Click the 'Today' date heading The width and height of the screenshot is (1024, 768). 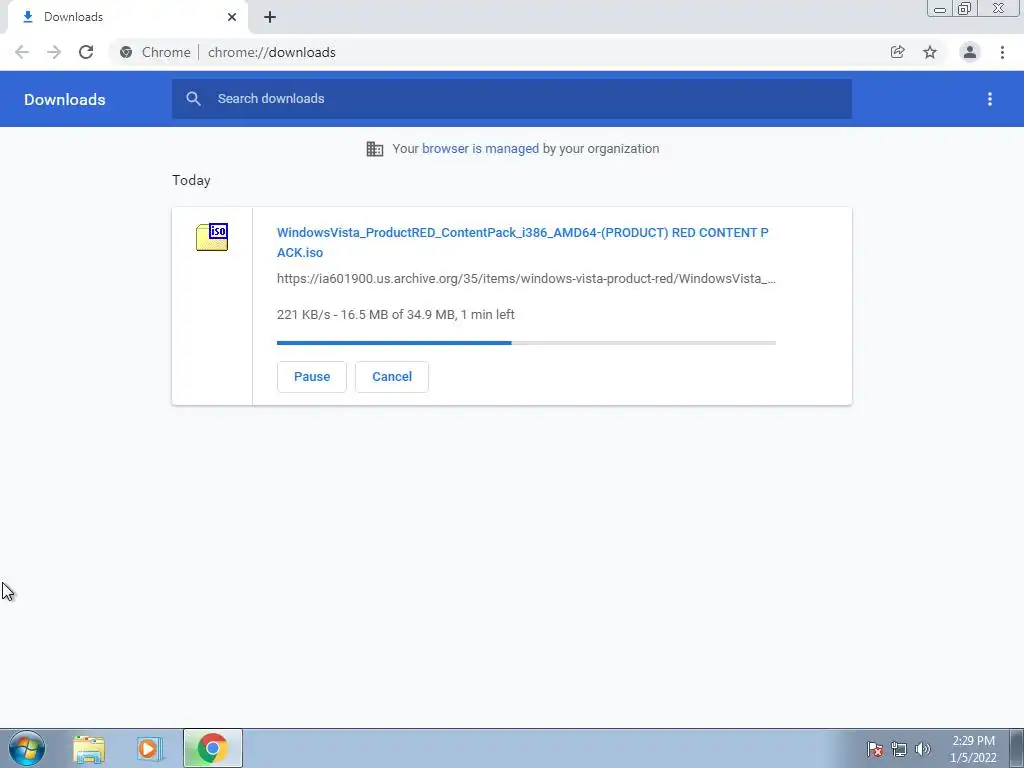[x=191, y=180]
